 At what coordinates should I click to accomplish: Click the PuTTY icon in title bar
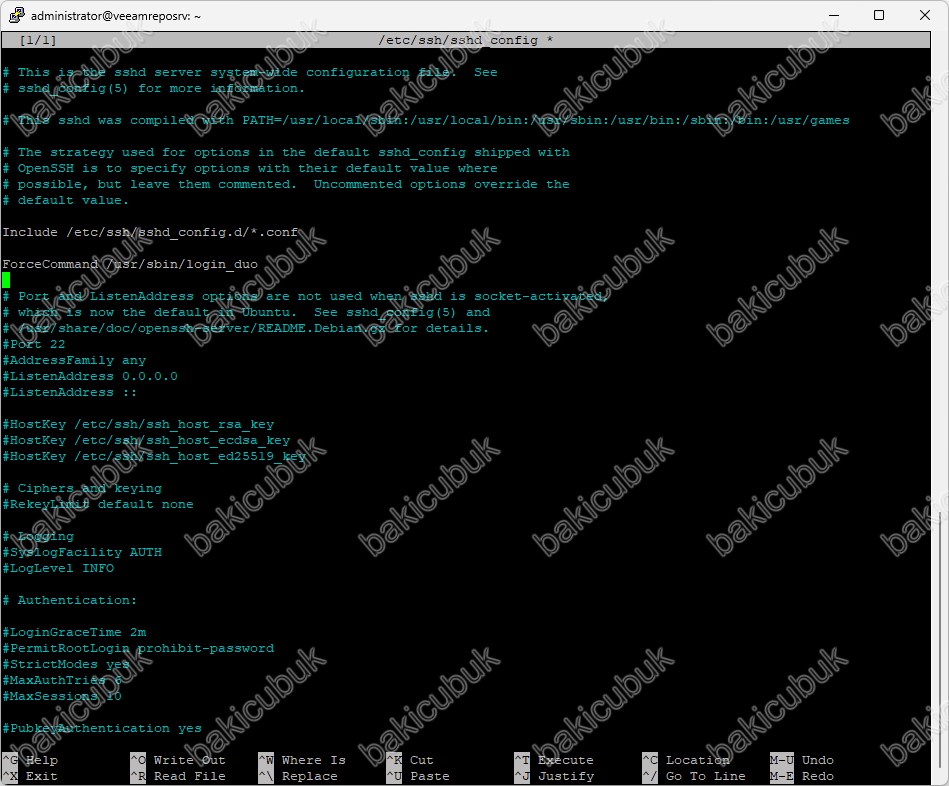pos(17,15)
